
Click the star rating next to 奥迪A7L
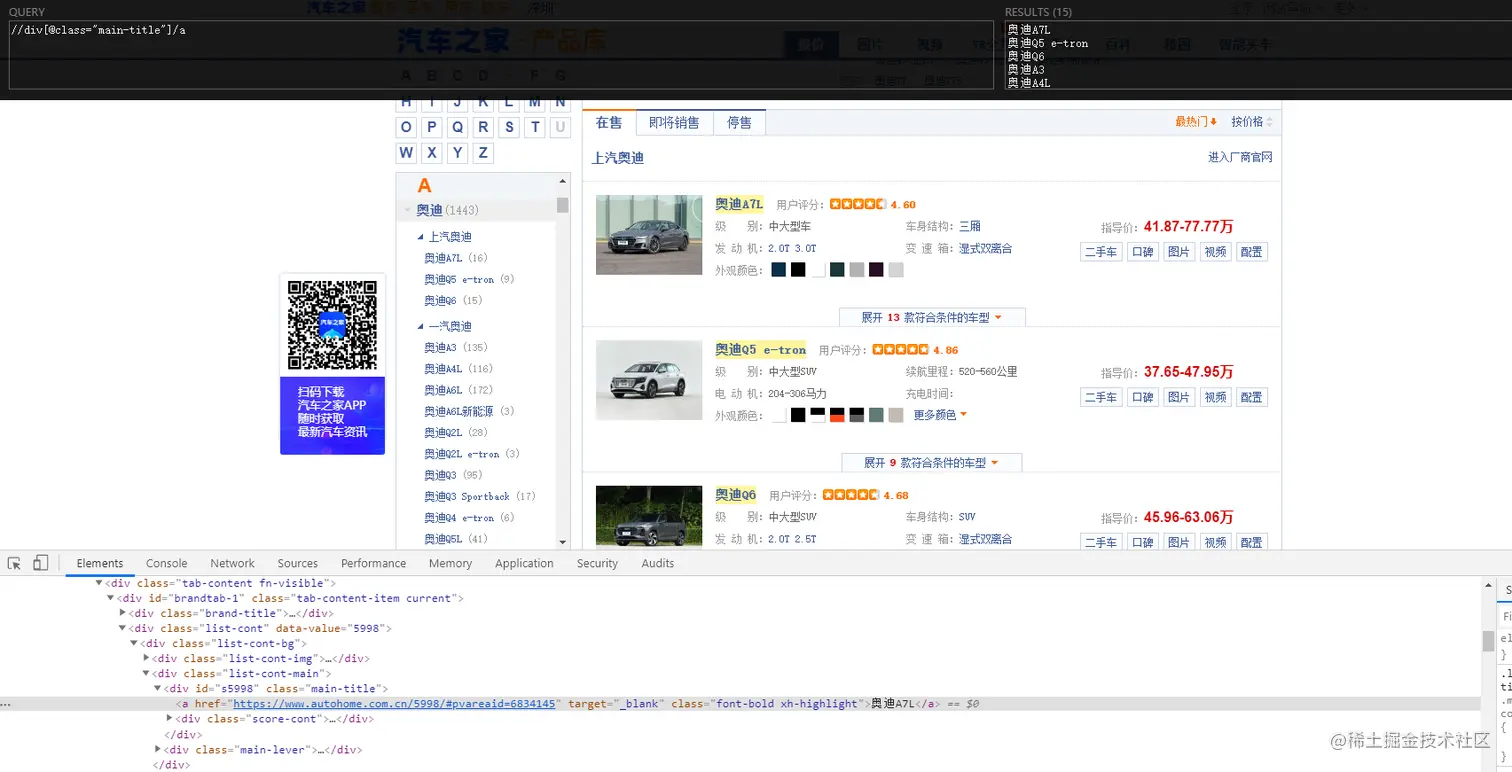[x=857, y=204]
